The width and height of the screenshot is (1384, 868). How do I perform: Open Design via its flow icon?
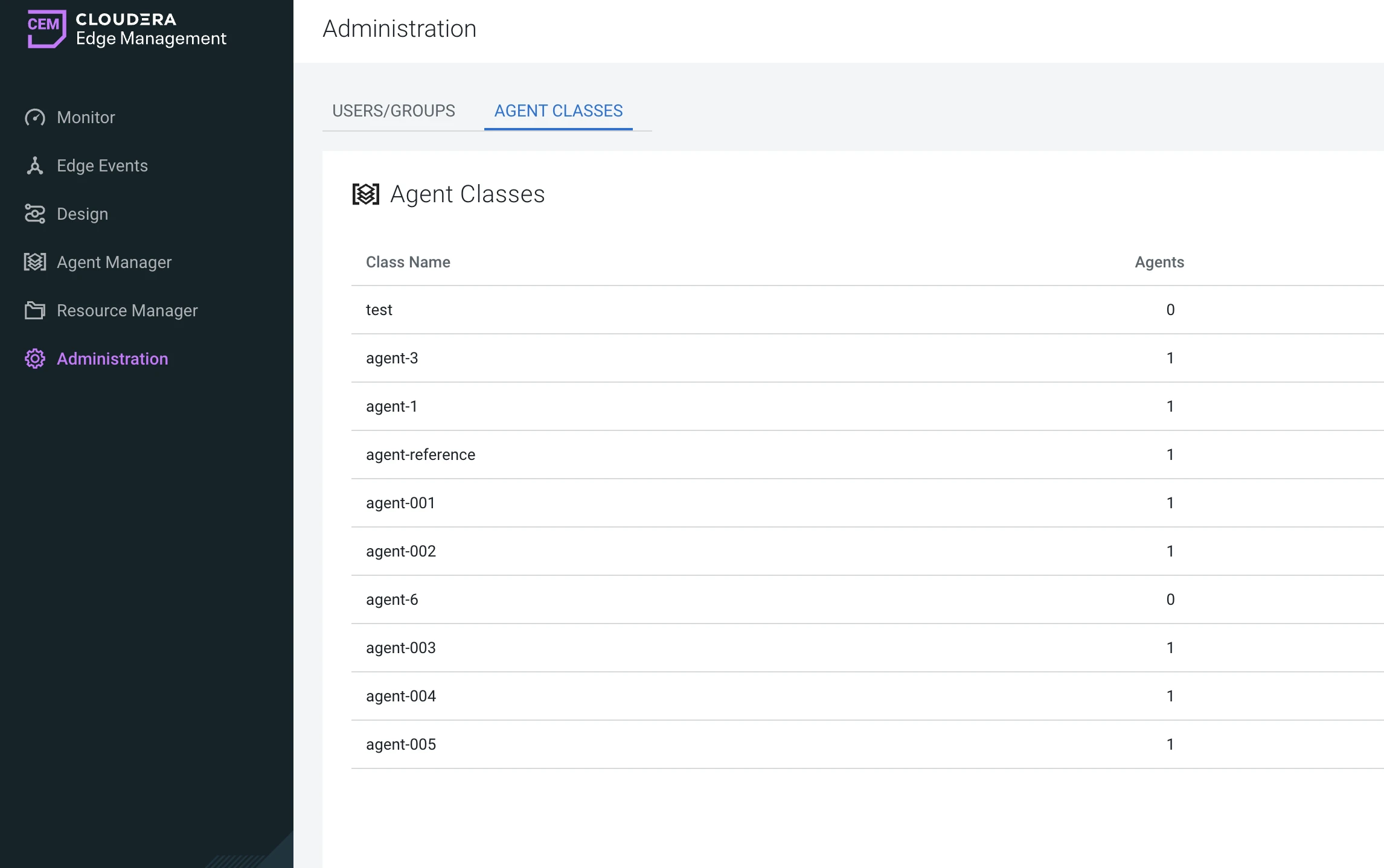pos(35,214)
